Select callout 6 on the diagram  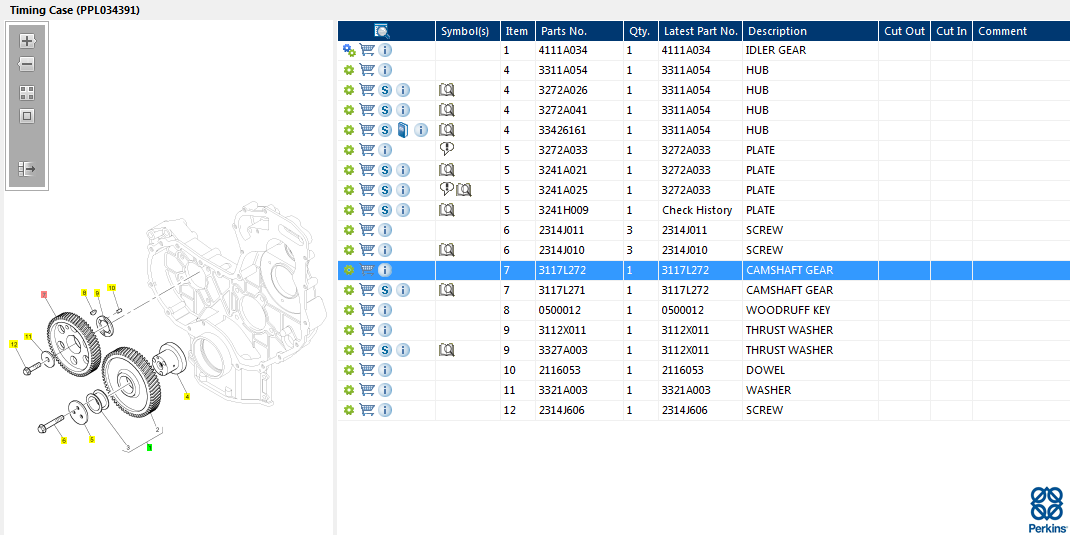(x=64, y=440)
